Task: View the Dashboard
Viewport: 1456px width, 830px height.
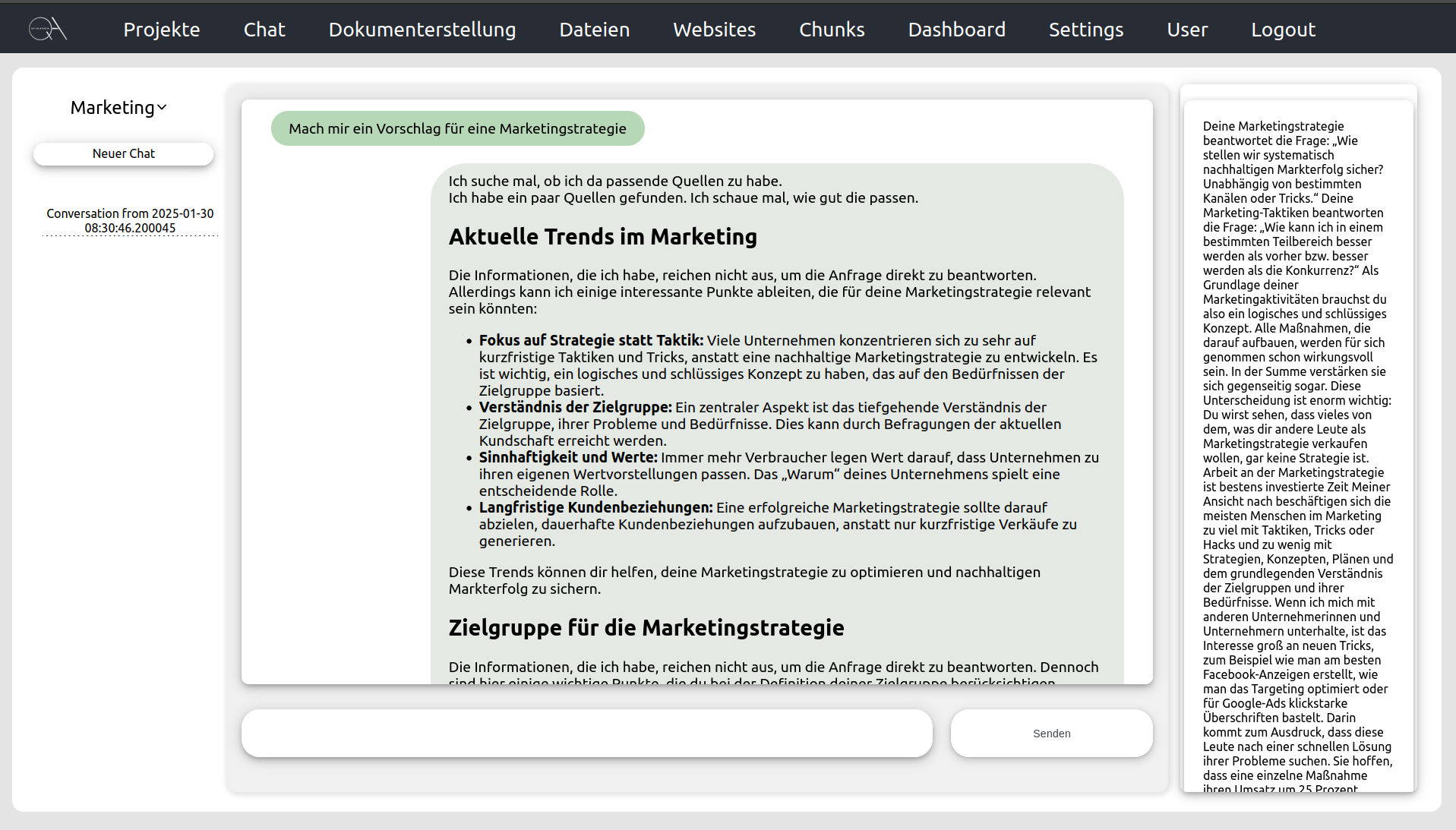Action: (956, 30)
